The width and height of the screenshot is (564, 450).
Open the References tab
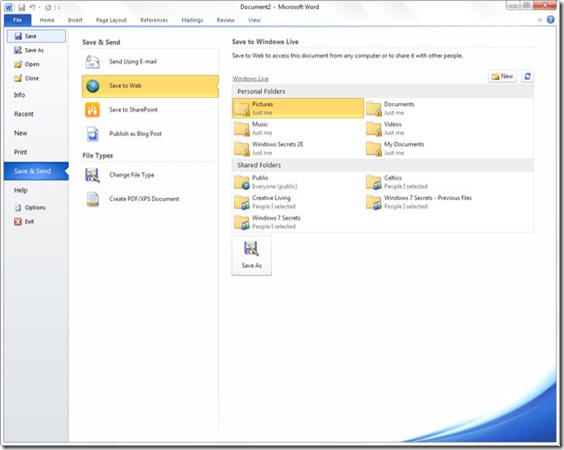[x=154, y=20]
